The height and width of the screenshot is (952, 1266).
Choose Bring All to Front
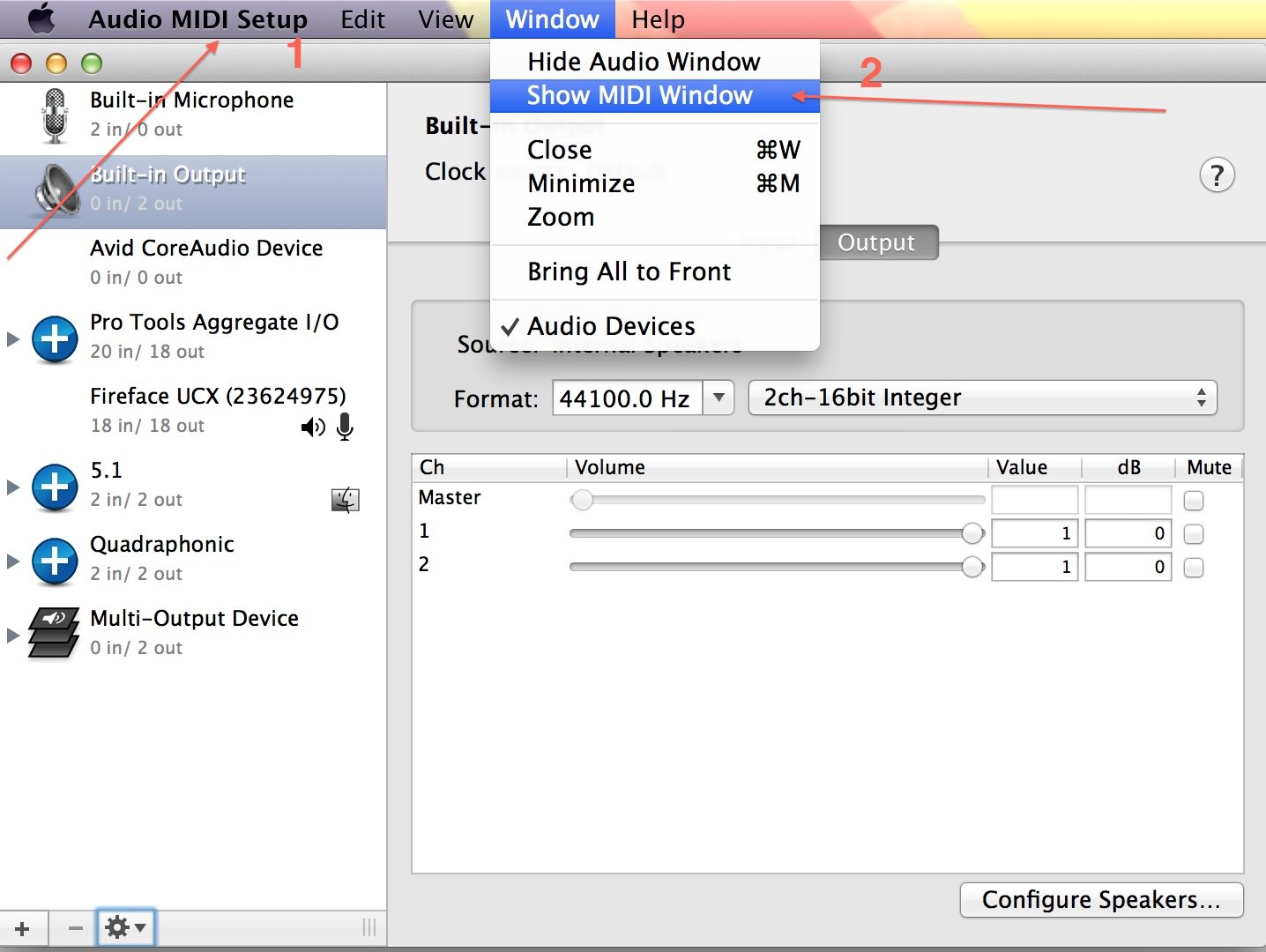click(655, 271)
